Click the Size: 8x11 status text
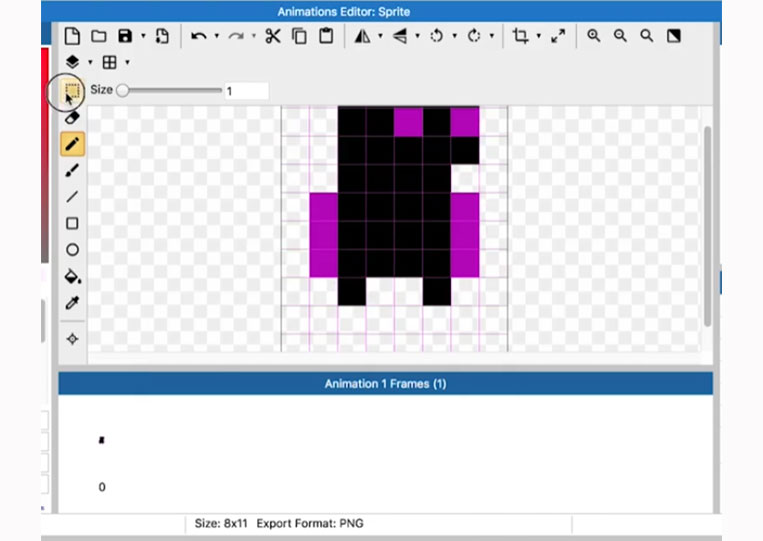This screenshot has height=541, width=763. (x=221, y=523)
